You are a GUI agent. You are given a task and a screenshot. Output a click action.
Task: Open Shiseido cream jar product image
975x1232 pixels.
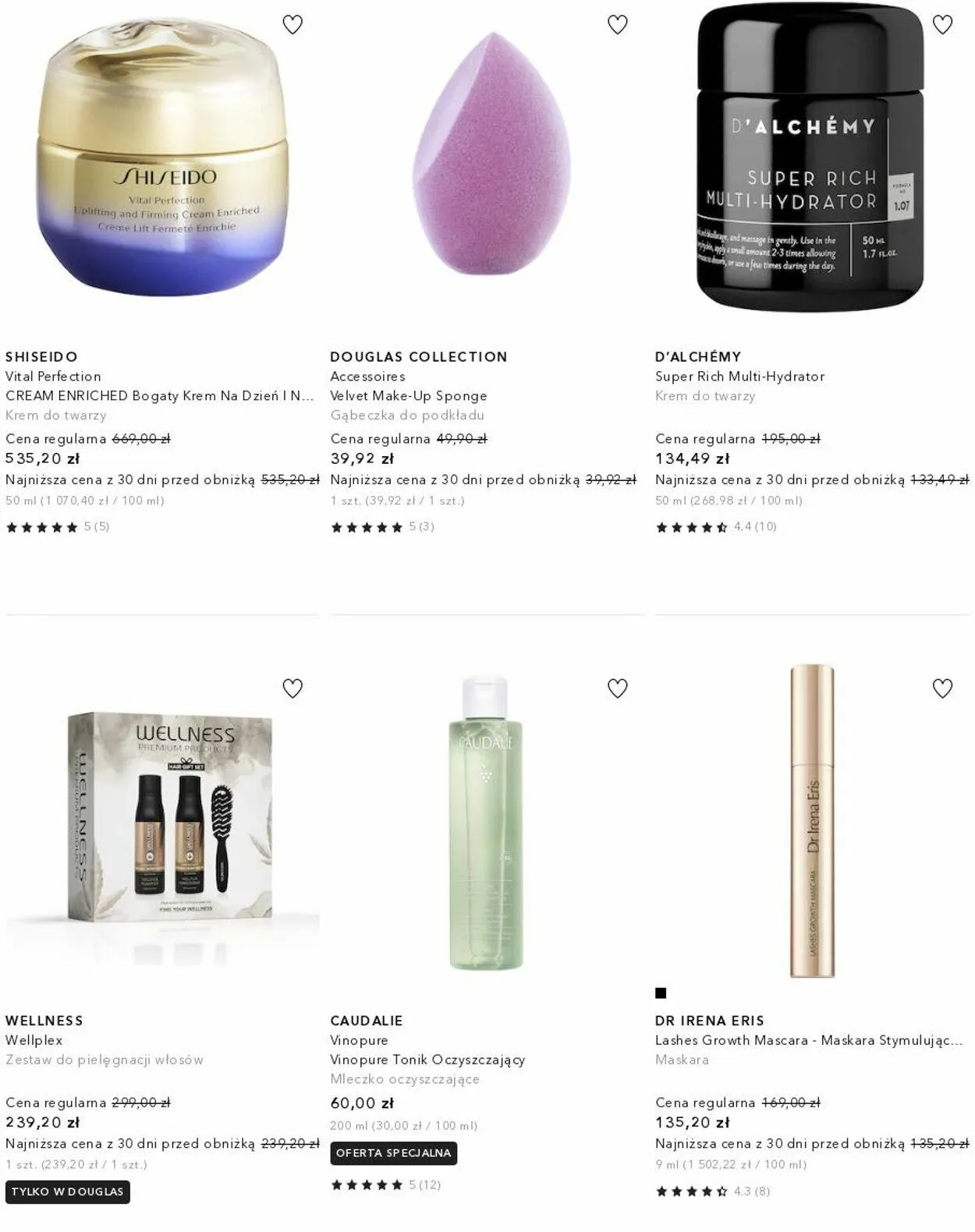[162, 159]
